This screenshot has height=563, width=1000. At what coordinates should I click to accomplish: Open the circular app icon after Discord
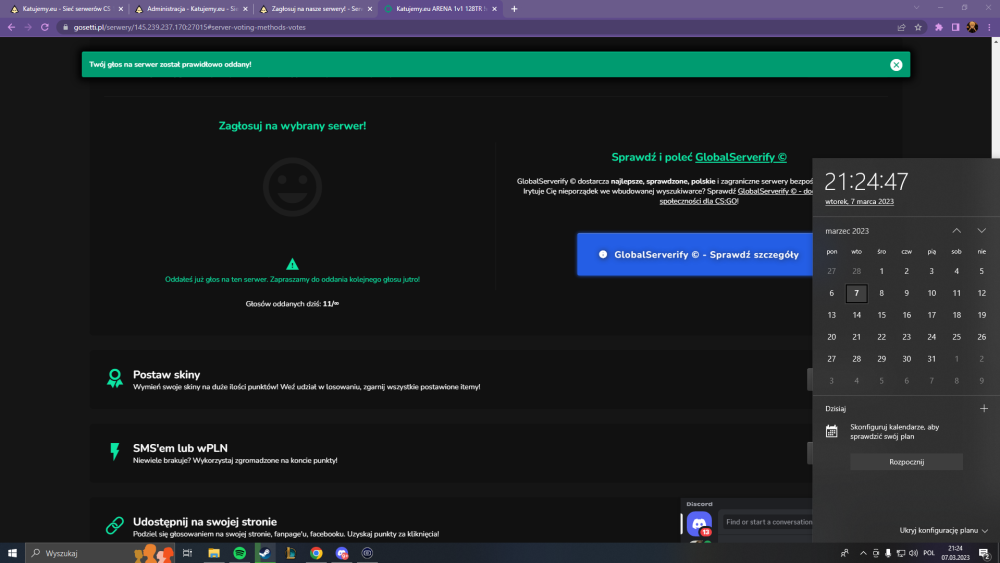click(367, 553)
